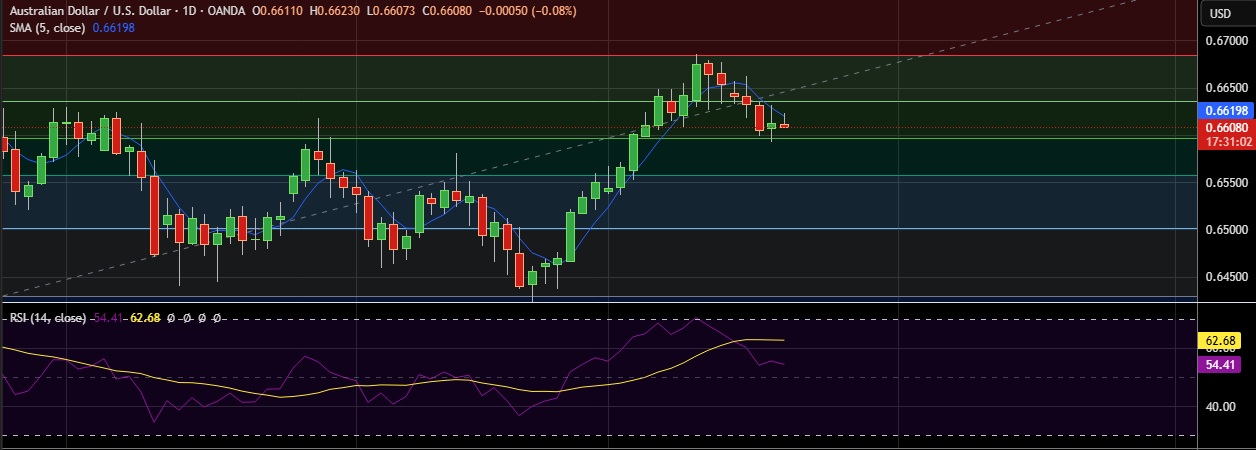Click the red 0.66080 current price label

(x=1226, y=128)
